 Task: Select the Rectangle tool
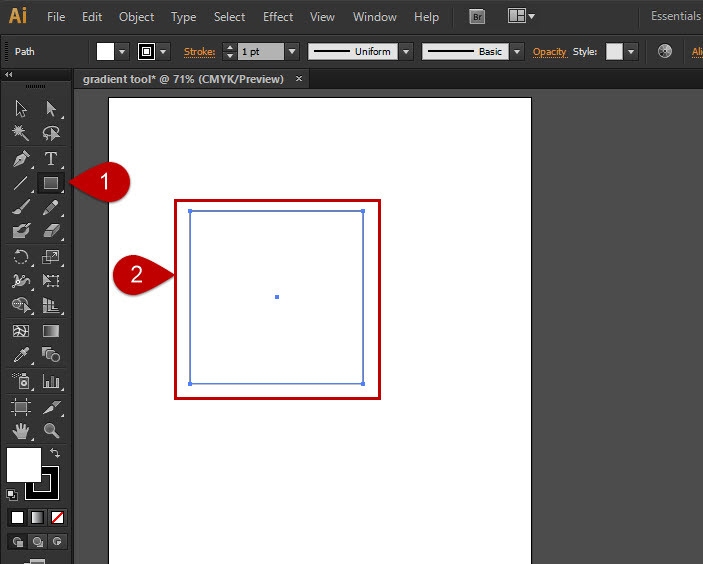(x=50, y=183)
